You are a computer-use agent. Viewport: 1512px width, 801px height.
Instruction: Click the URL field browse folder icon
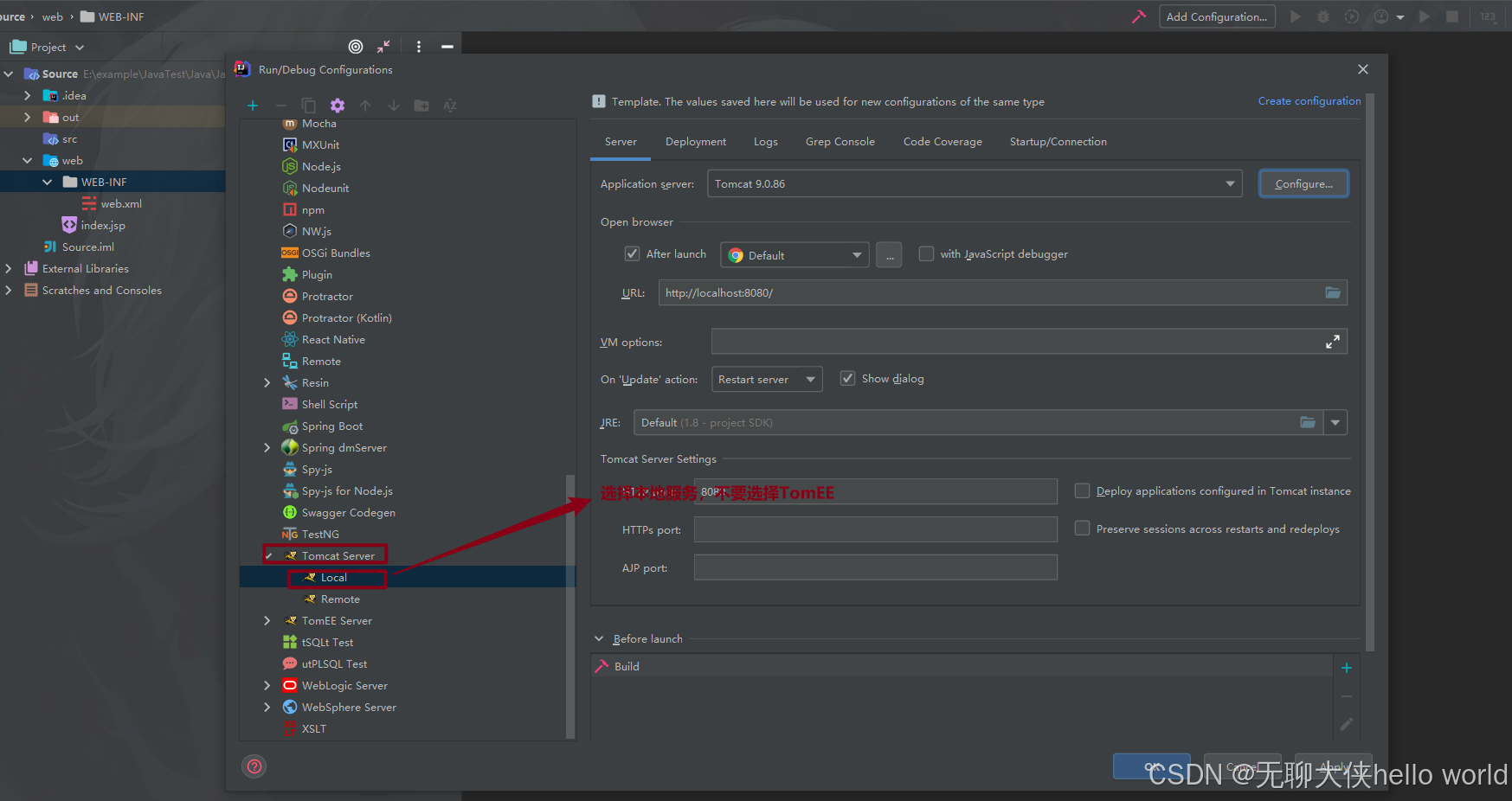pos(1333,293)
